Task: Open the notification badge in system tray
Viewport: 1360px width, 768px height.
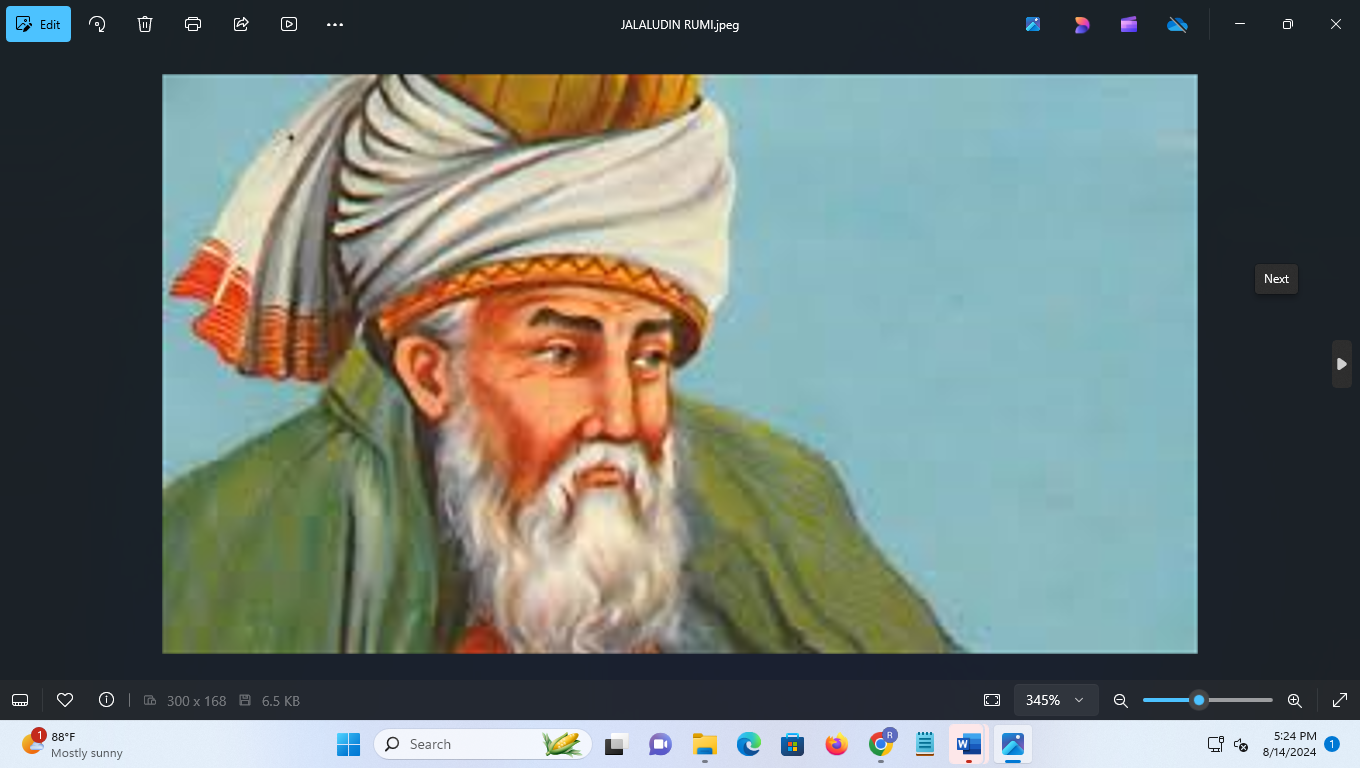Action: pyautogui.click(x=1332, y=744)
